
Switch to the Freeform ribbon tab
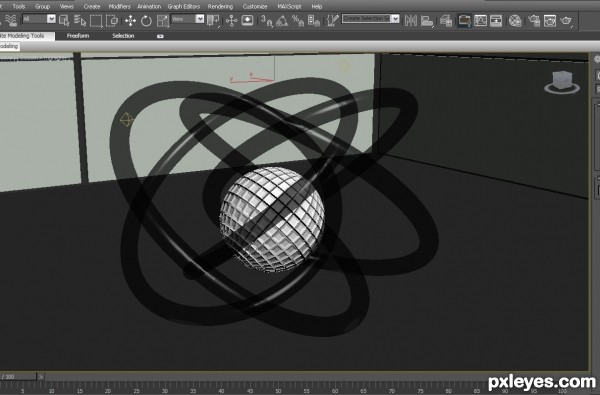[78, 36]
